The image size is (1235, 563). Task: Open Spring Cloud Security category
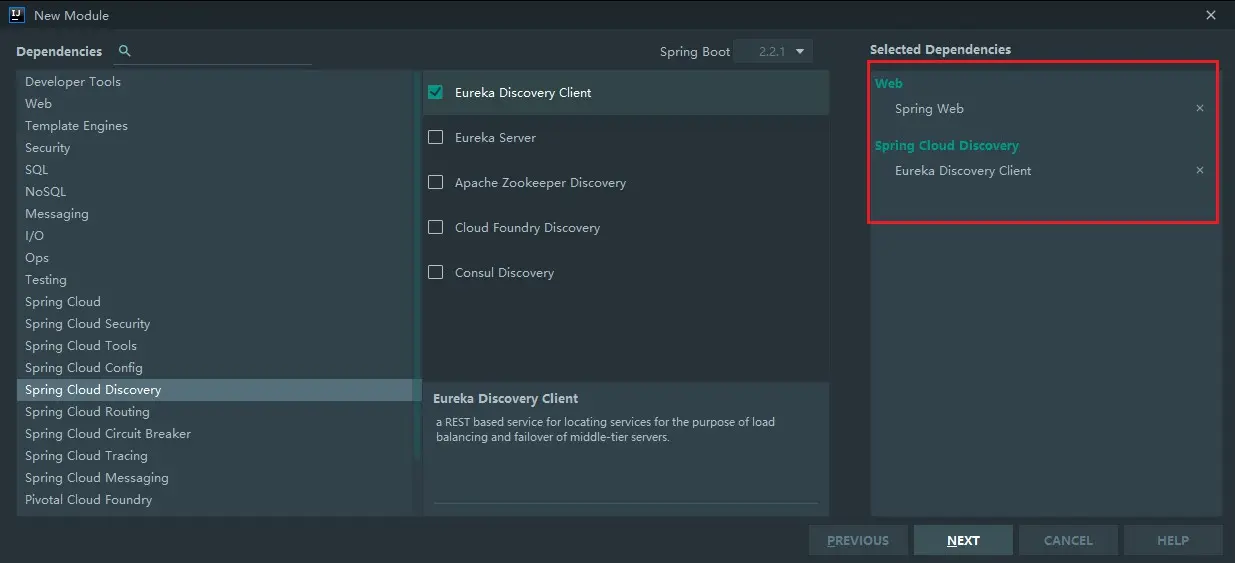[x=215, y=324]
